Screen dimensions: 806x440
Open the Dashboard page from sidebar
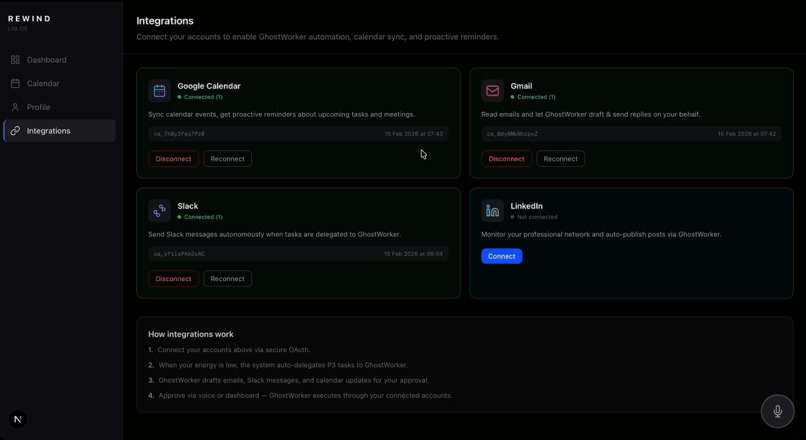tap(59, 60)
